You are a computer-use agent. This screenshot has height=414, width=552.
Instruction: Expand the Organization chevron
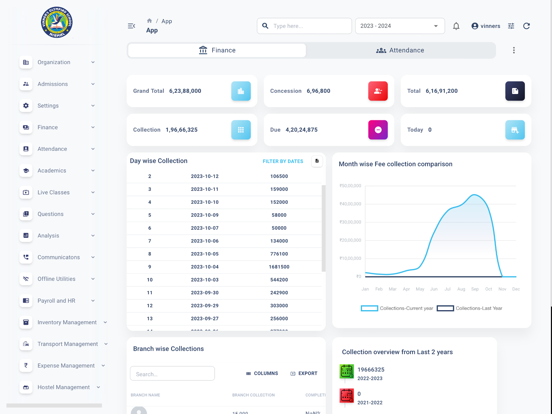point(93,62)
